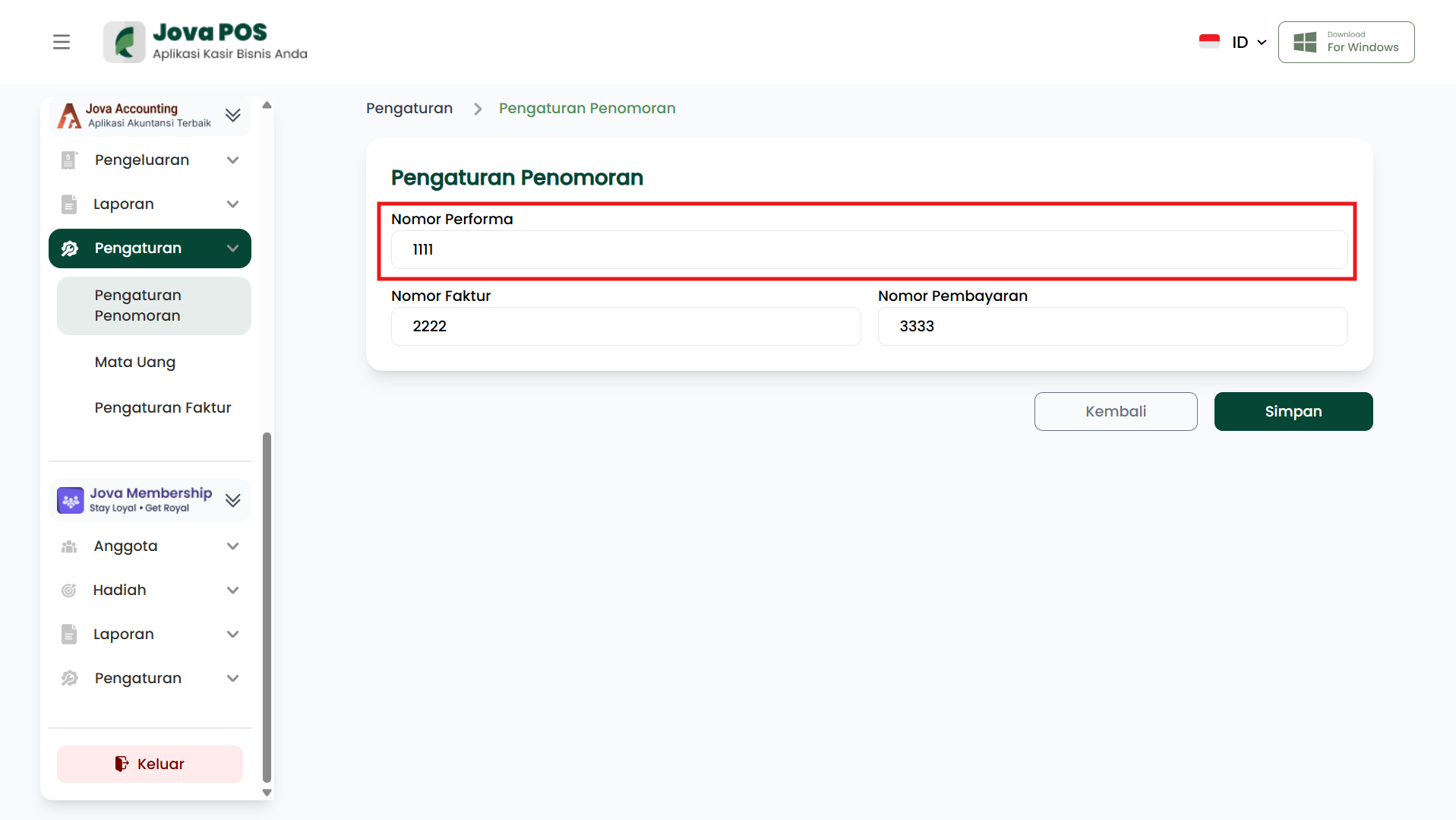Image resolution: width=1456 pixels, height=820 pixels.
Task: Click Pengaturan in the breadcrumb
Action: 409,109
